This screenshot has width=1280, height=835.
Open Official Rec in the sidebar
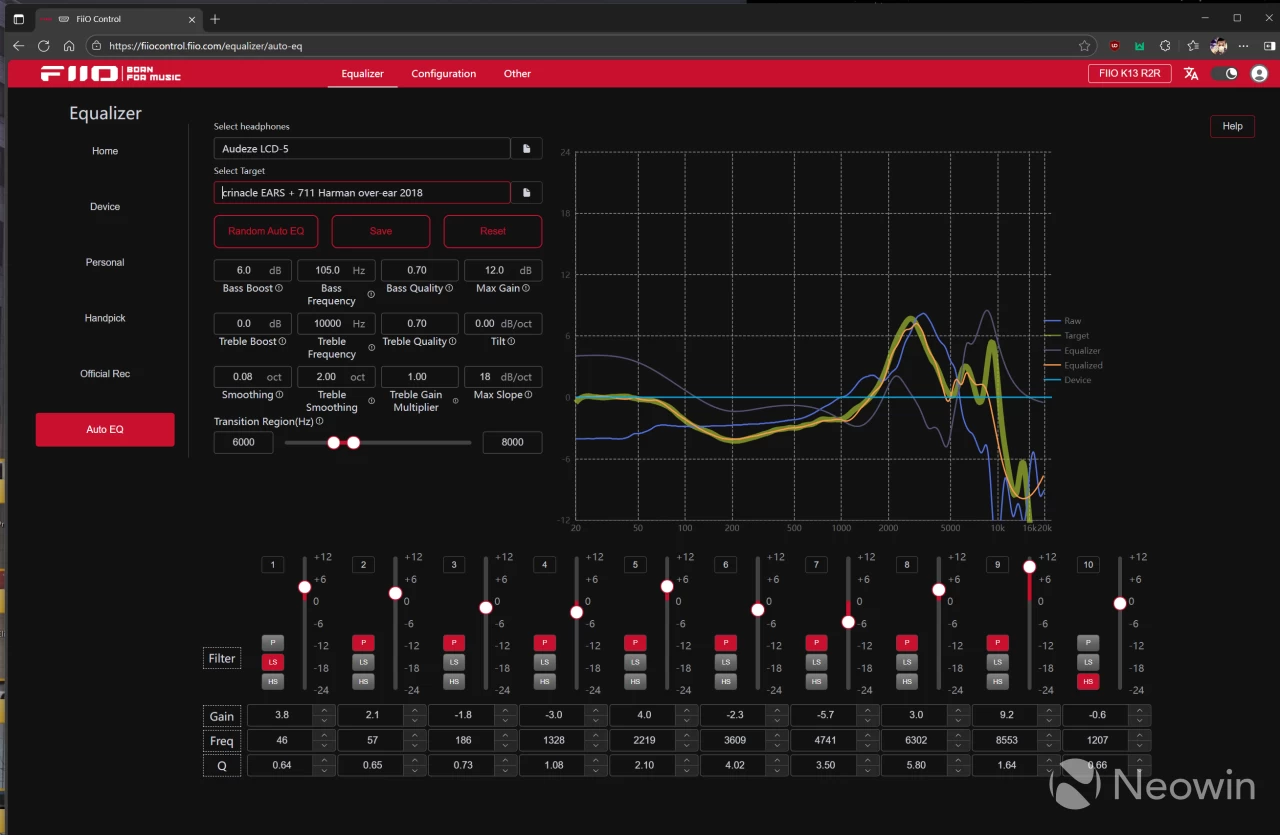(x=105, y=374)
